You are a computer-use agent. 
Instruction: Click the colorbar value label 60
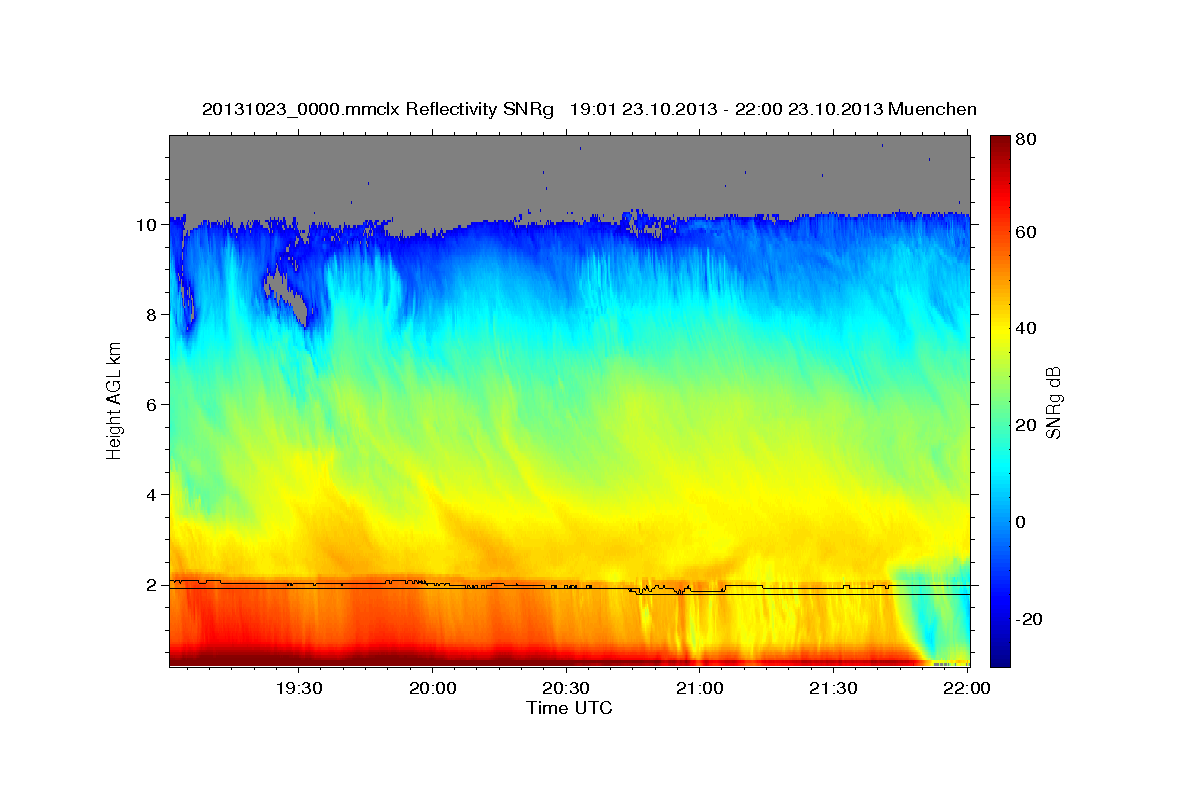pos(1027,232)
